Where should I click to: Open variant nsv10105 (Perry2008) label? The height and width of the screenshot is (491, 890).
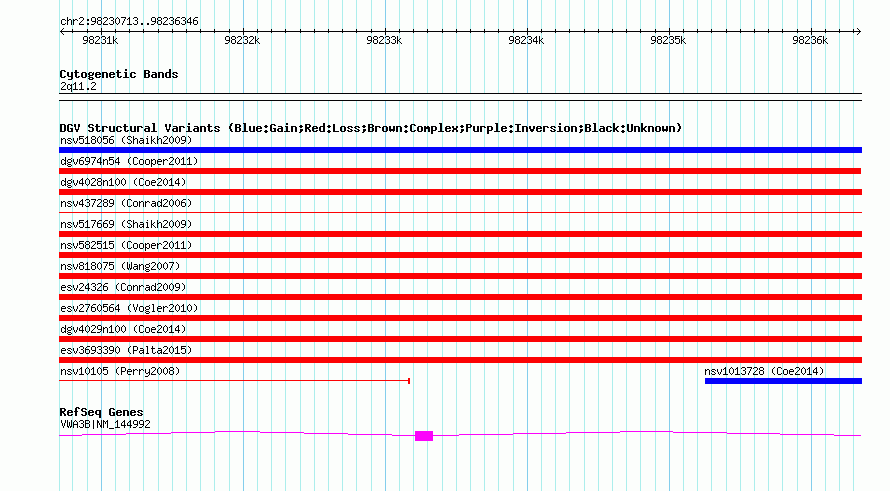click(x=120, y=371)
